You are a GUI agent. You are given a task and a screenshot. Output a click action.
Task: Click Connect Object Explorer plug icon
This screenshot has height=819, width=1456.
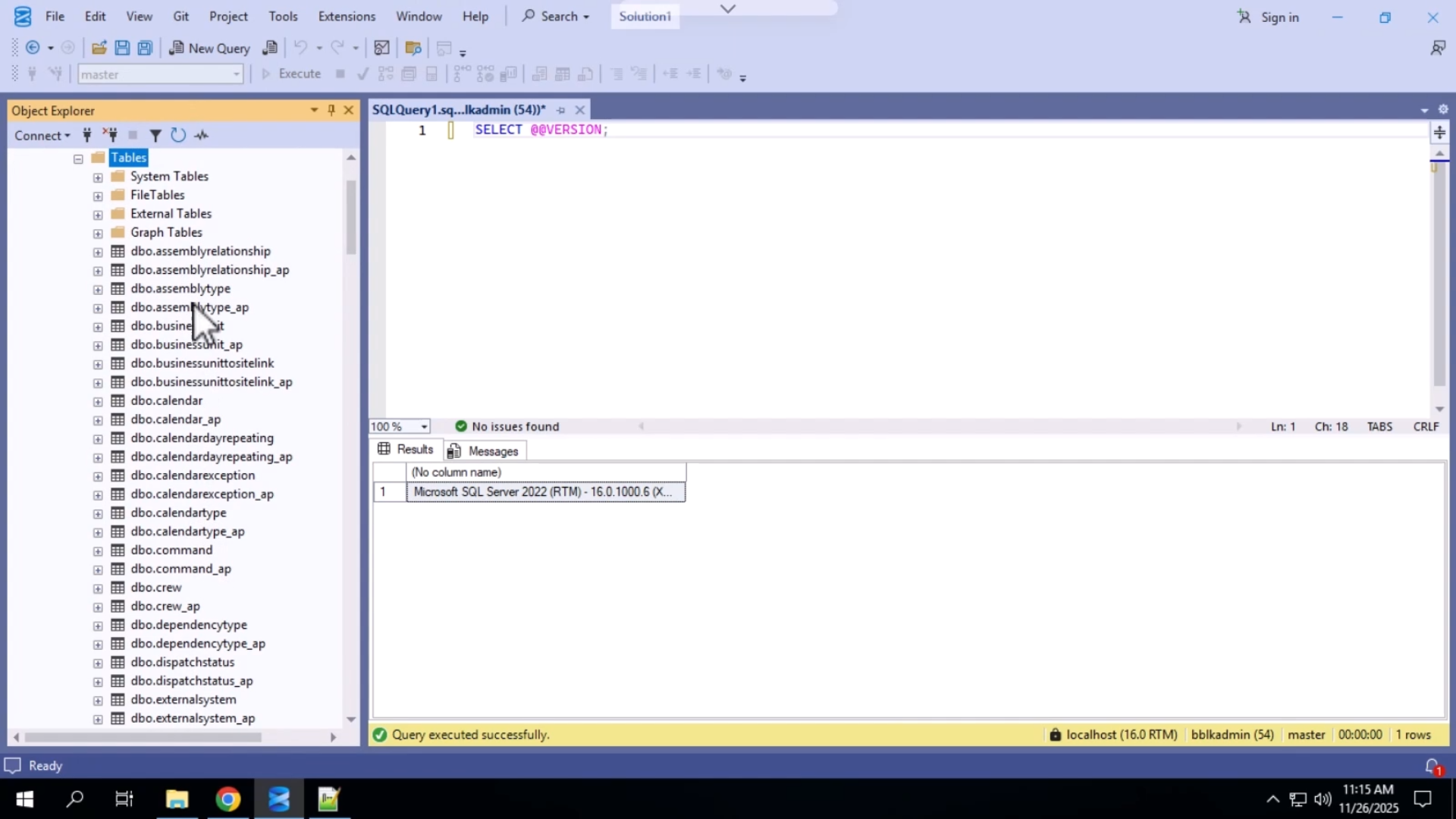click(x=87, y=135)
